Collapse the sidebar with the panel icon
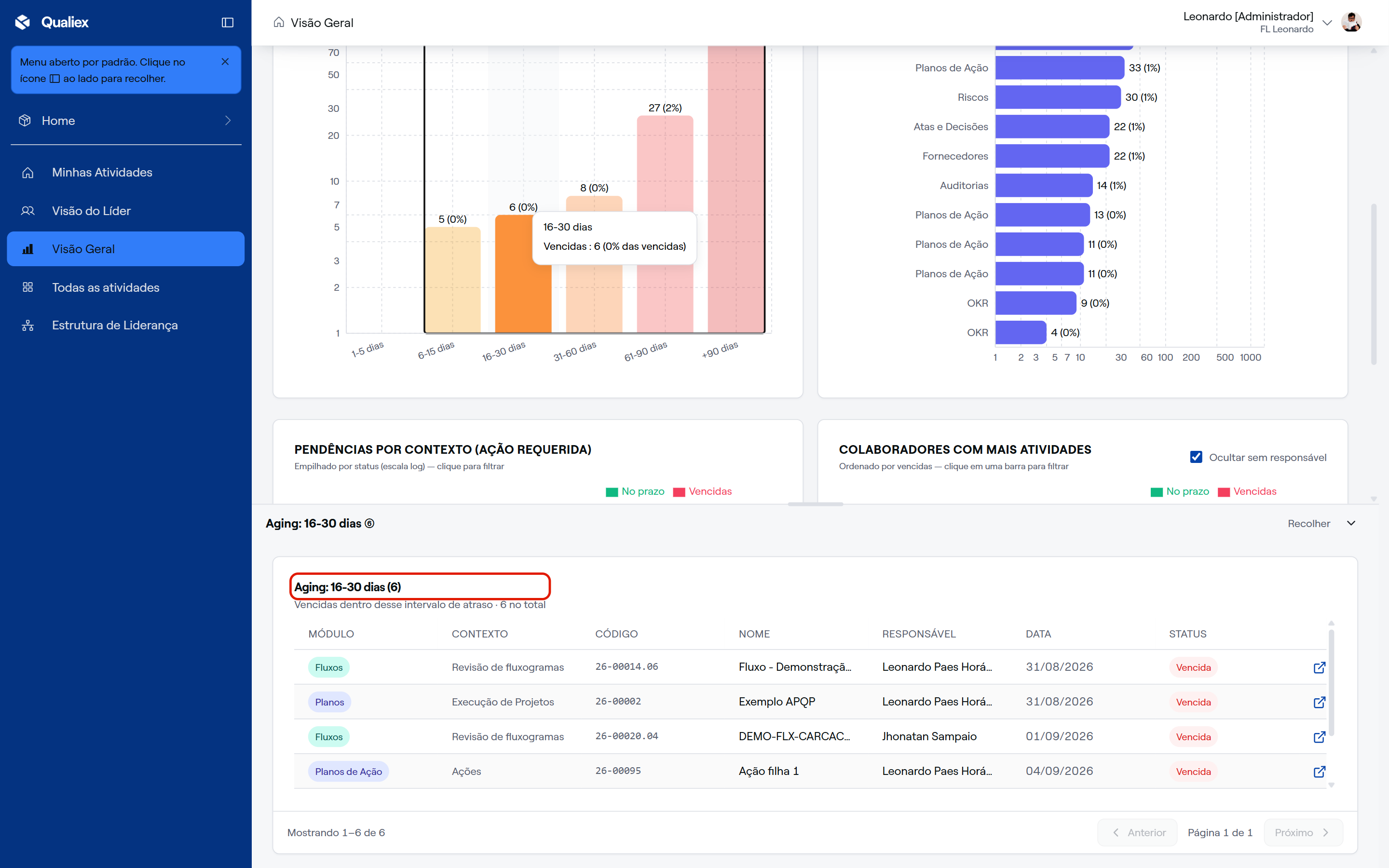Viewport: 1389px width, 868px height. pos(227,22)
